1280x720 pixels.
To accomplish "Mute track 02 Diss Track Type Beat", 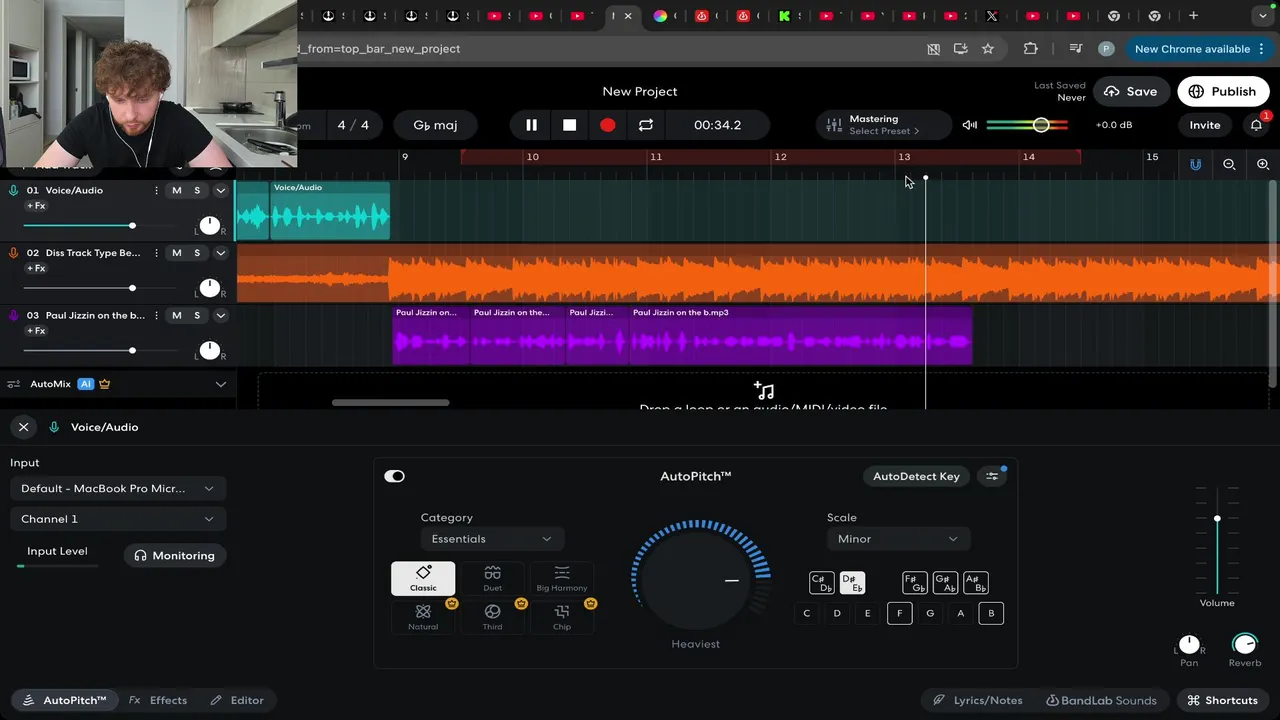I will [x=177, y=253].
